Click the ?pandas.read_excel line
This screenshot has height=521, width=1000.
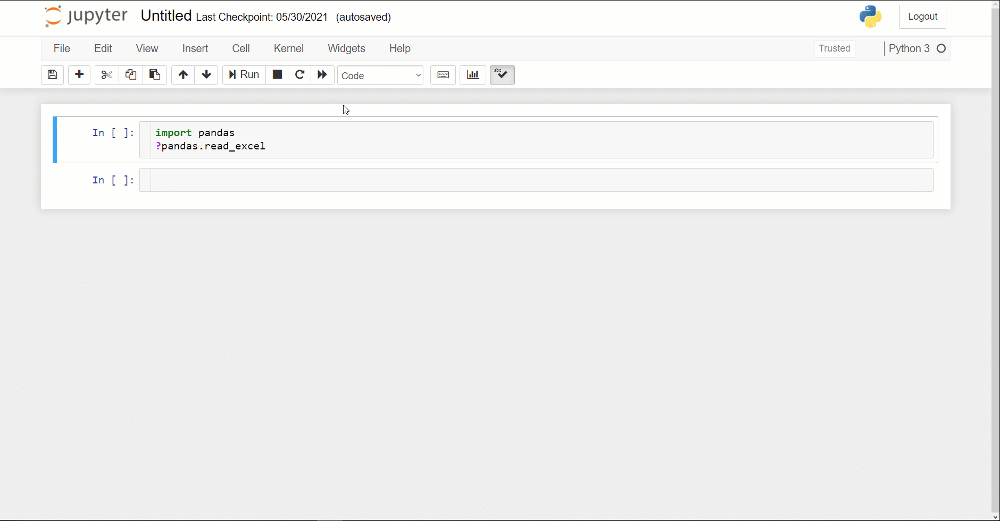pos(210,146)
